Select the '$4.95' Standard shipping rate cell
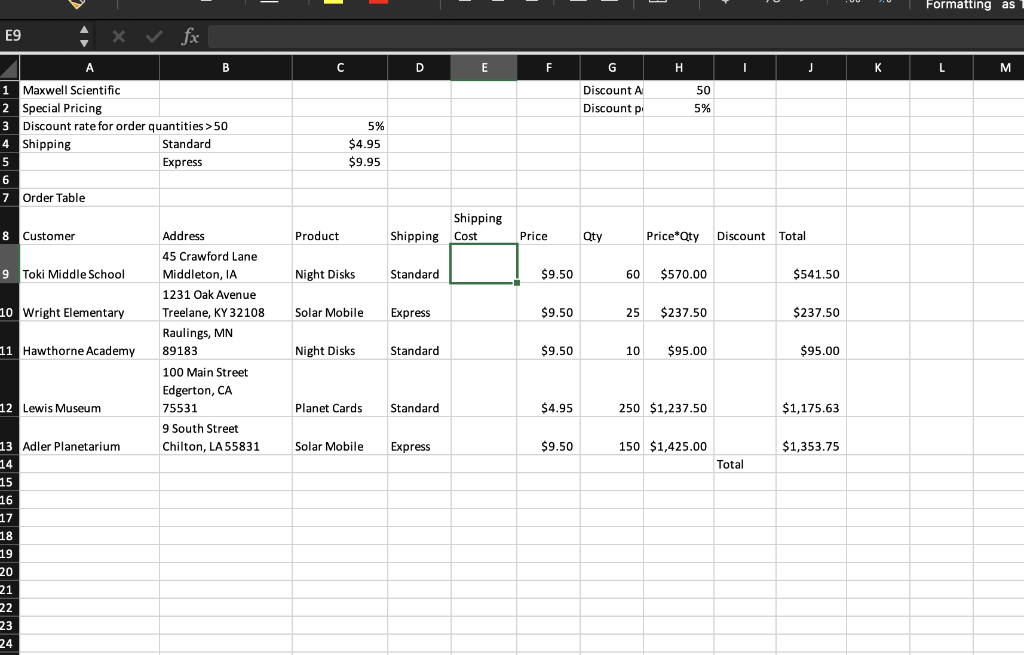The height and width of the screenshot is (655, 1024). [340, 144]
